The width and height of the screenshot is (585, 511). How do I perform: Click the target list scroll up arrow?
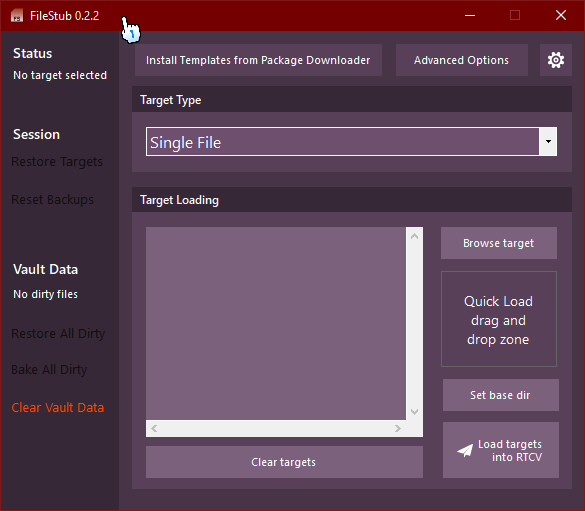[414, 236]
